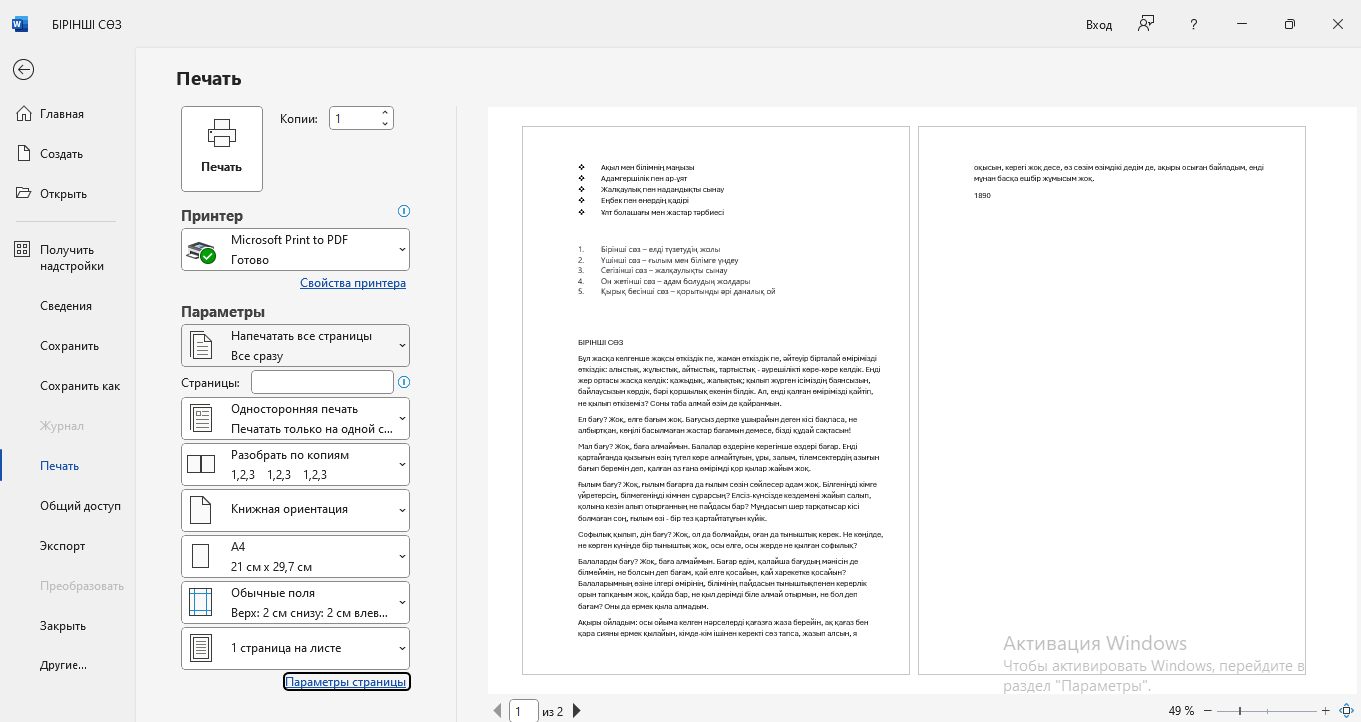Open the Главная section icon
This screenshot has height=722, width=1361.
pyautogui.click(x=24, y=114)
